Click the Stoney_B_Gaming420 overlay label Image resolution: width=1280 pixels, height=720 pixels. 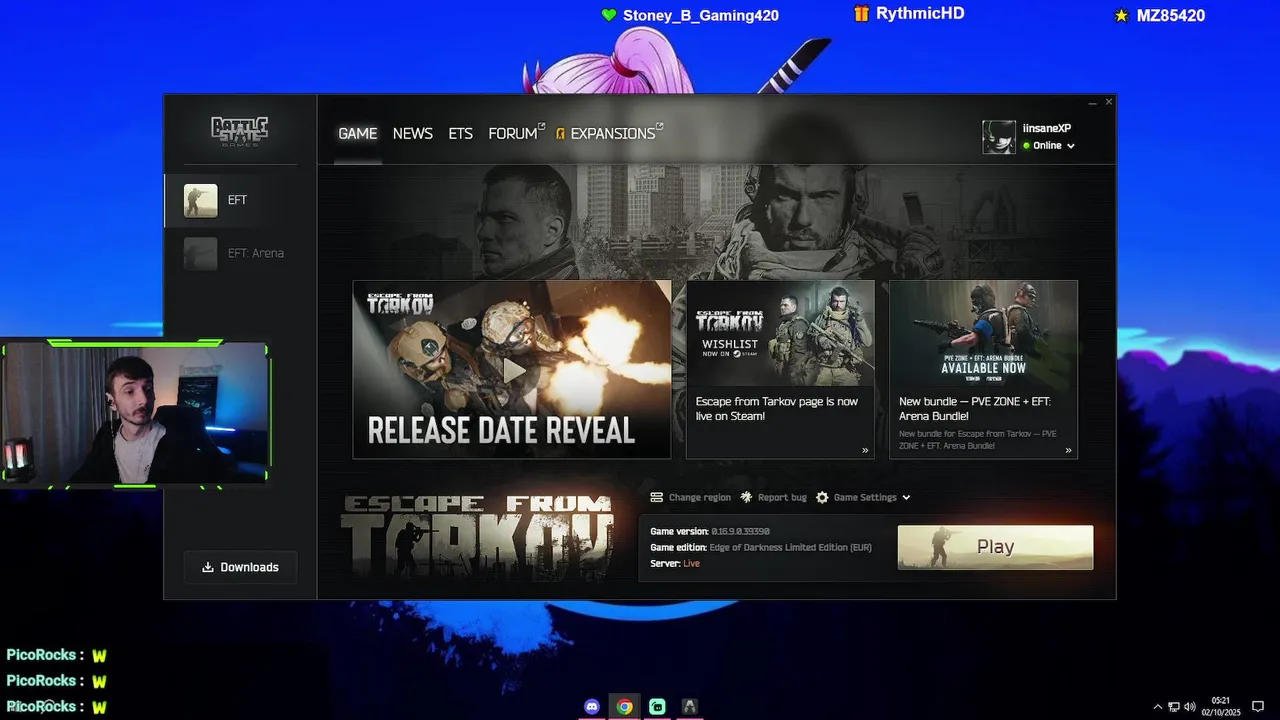700,15
